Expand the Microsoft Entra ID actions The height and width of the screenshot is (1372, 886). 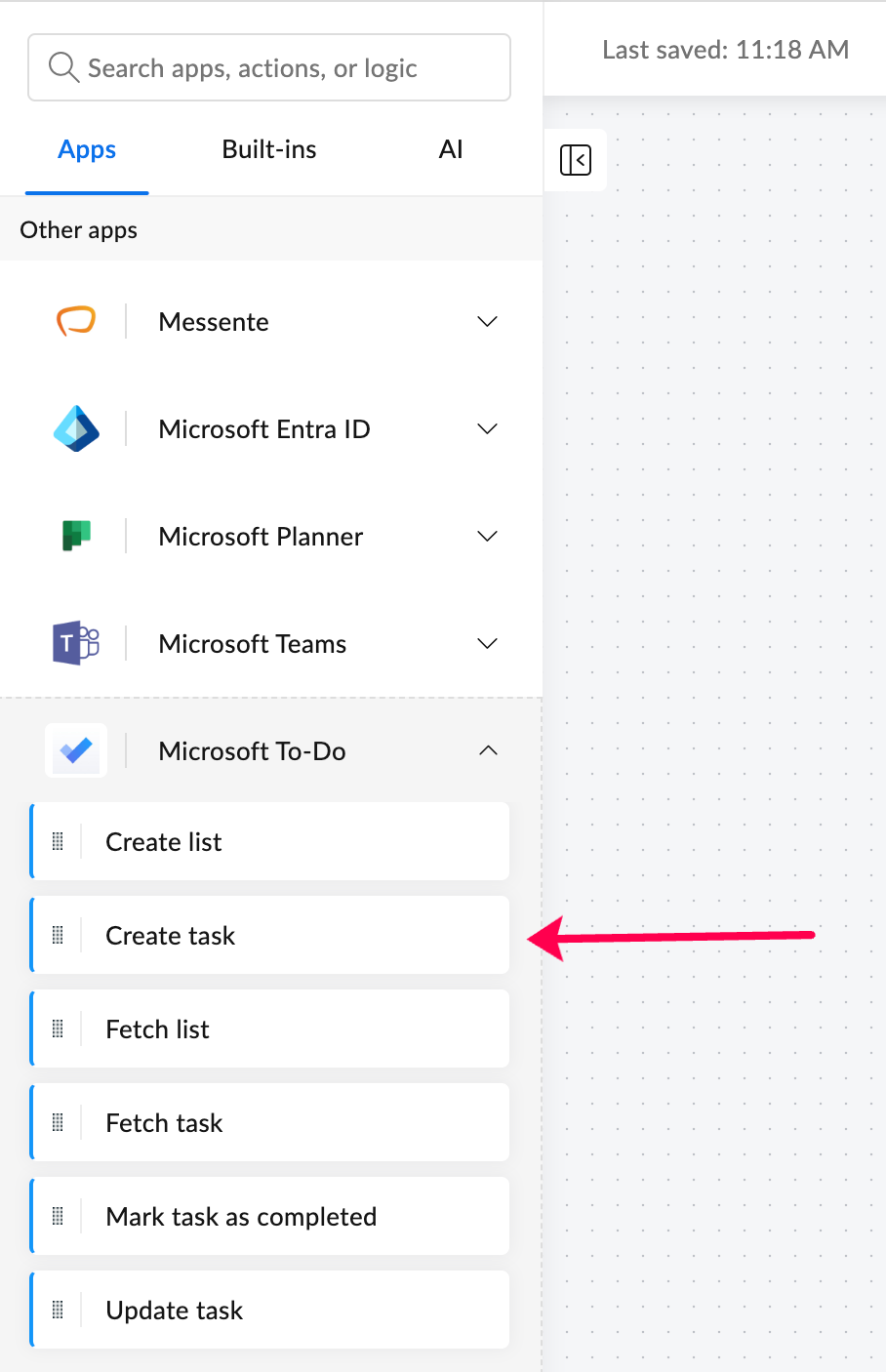coord(487,429)
